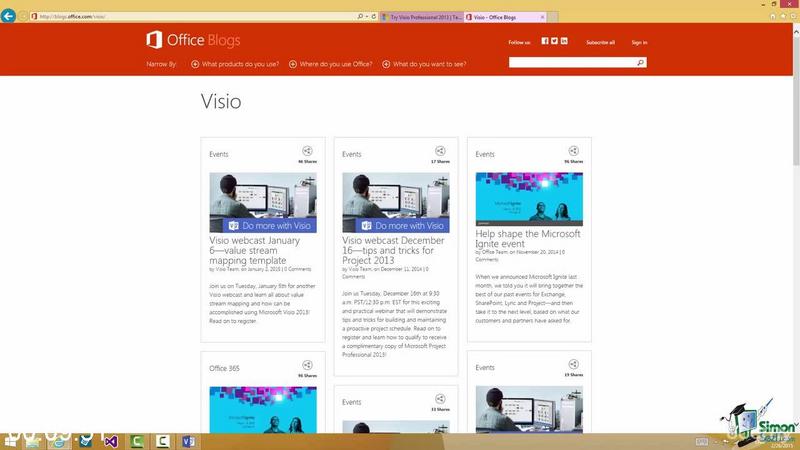Open the Windows Store taskbar icon
Image resolution: width=800 pixels, height=450 pixels.
85,441
